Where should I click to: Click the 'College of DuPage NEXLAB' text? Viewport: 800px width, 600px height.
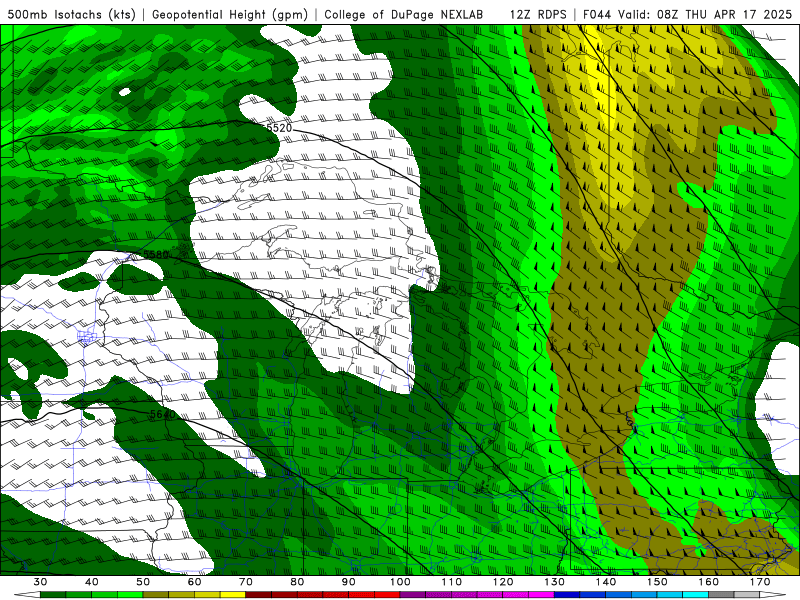click(x=403, y=14)
